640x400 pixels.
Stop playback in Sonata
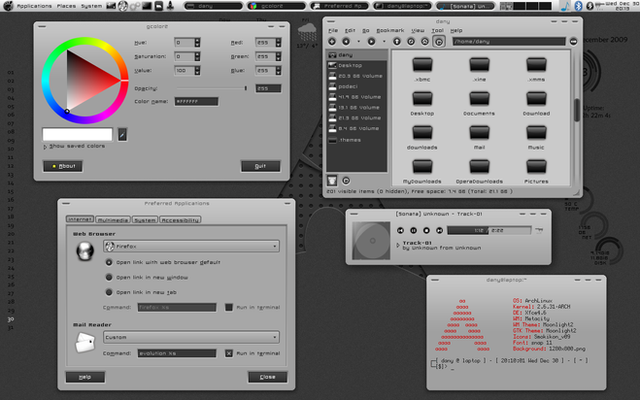pyautogui.click(x=427, y=231)
